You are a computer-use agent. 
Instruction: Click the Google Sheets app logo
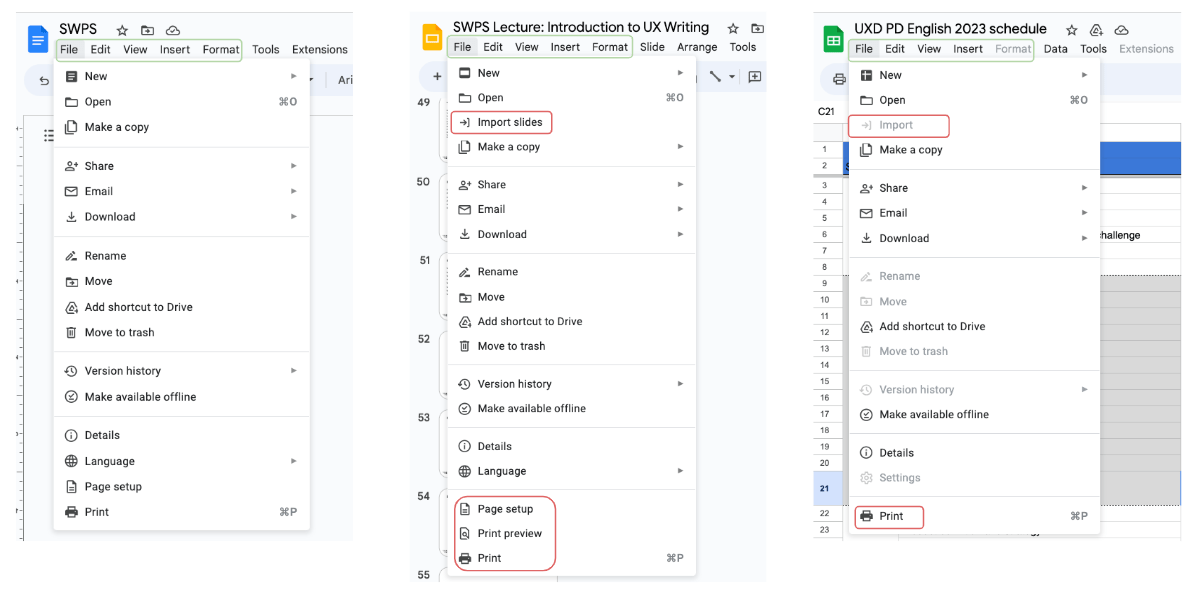pos(834,39)
